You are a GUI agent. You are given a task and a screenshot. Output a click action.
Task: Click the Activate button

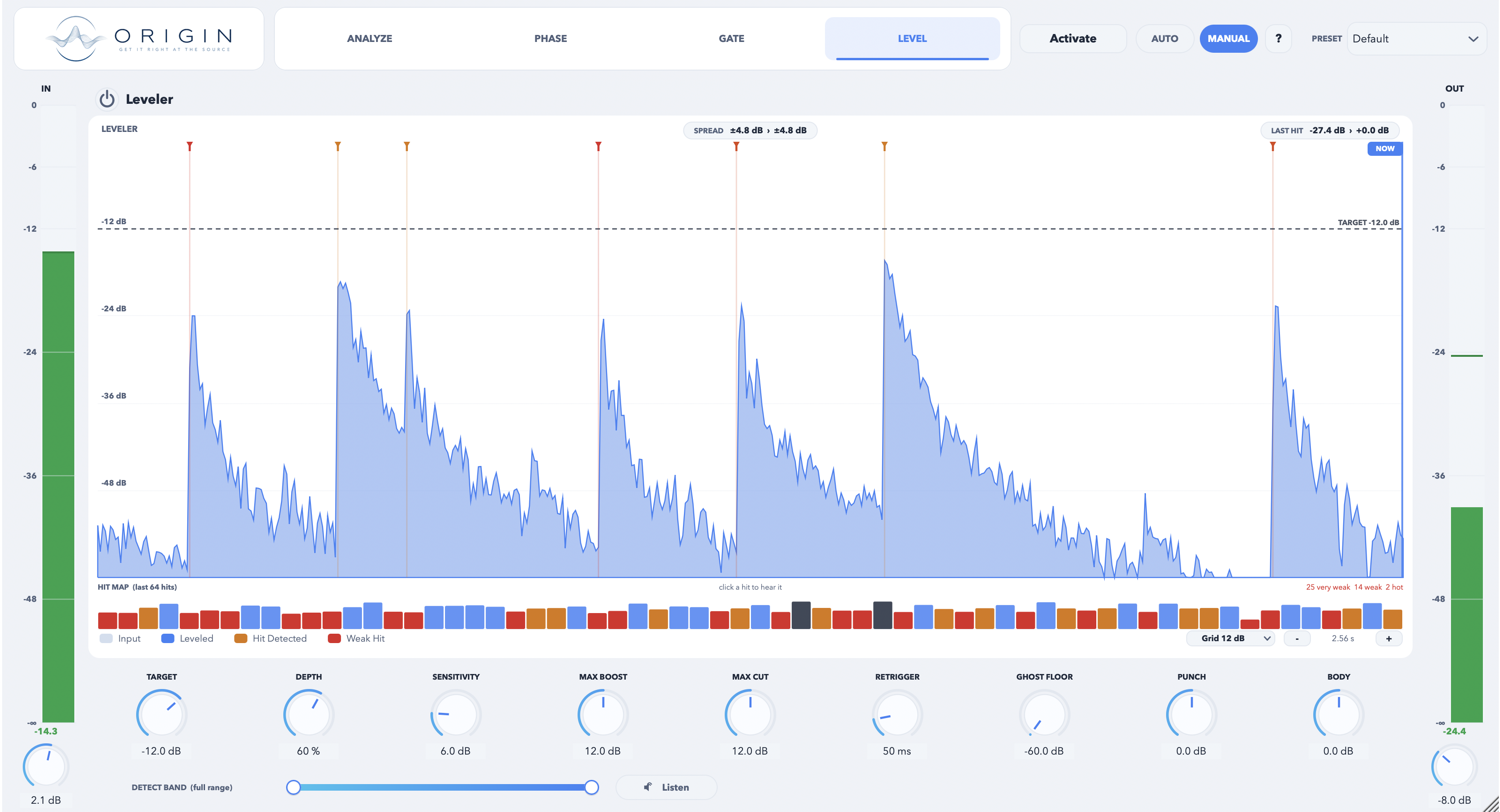point(1073,39)
